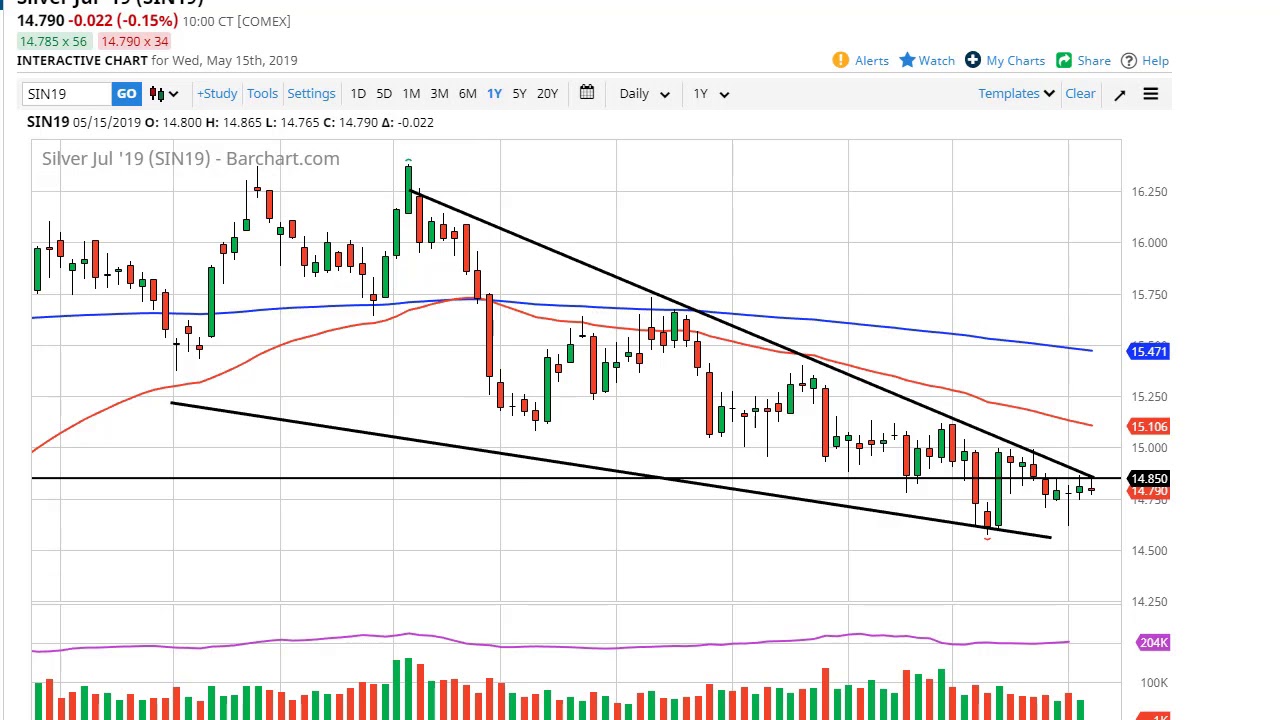Click the INTERACTIVE CHART heading text
The image size is (1280, 720).
coord(82,61)
